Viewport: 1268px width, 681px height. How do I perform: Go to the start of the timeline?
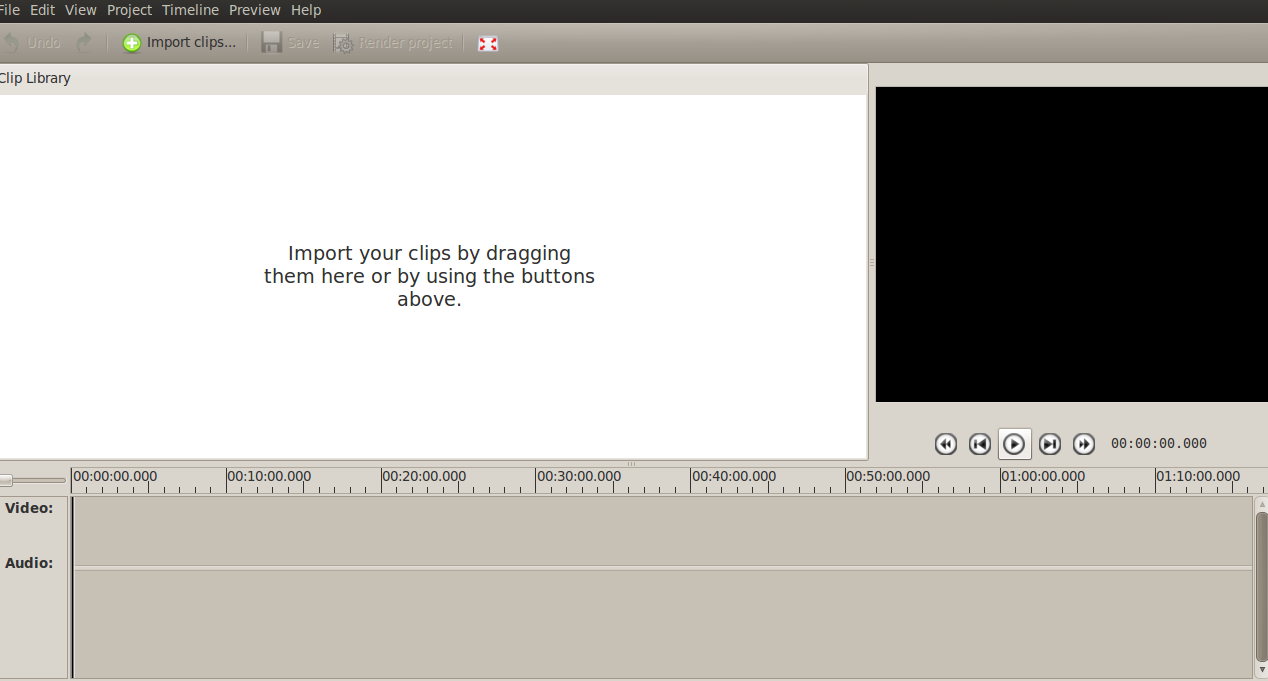pyautogui.click(x=980, y=444)
